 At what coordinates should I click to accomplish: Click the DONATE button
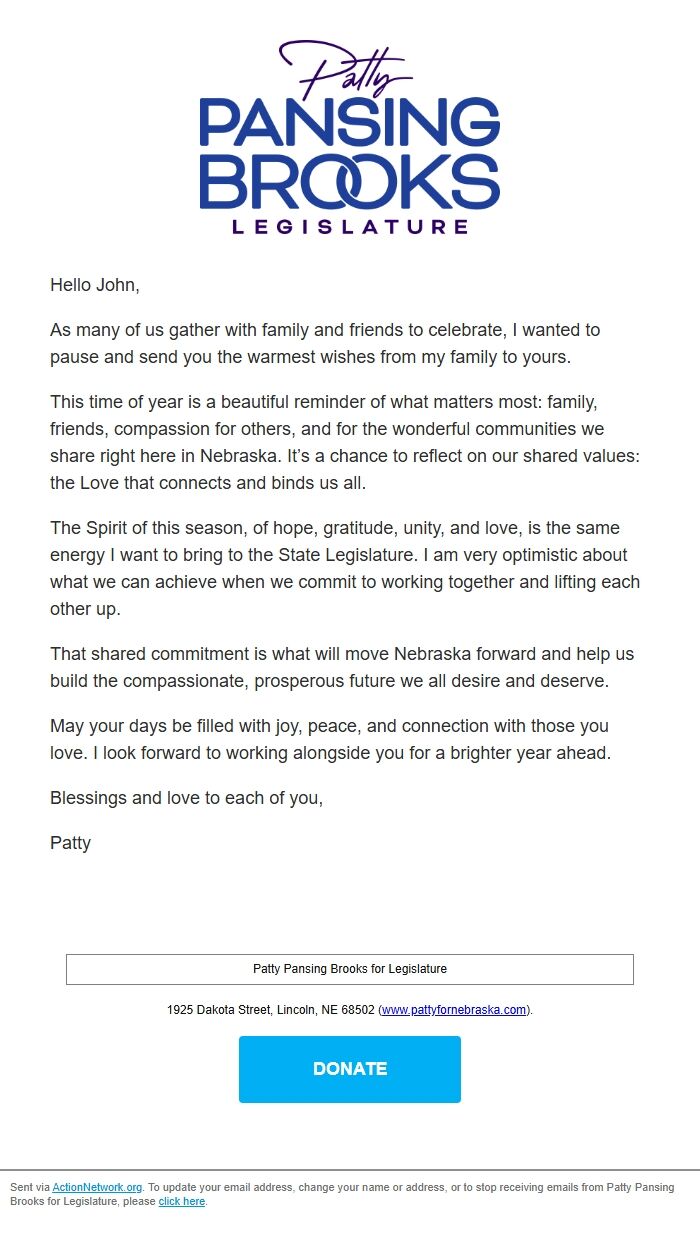(x=349, y=1069)
